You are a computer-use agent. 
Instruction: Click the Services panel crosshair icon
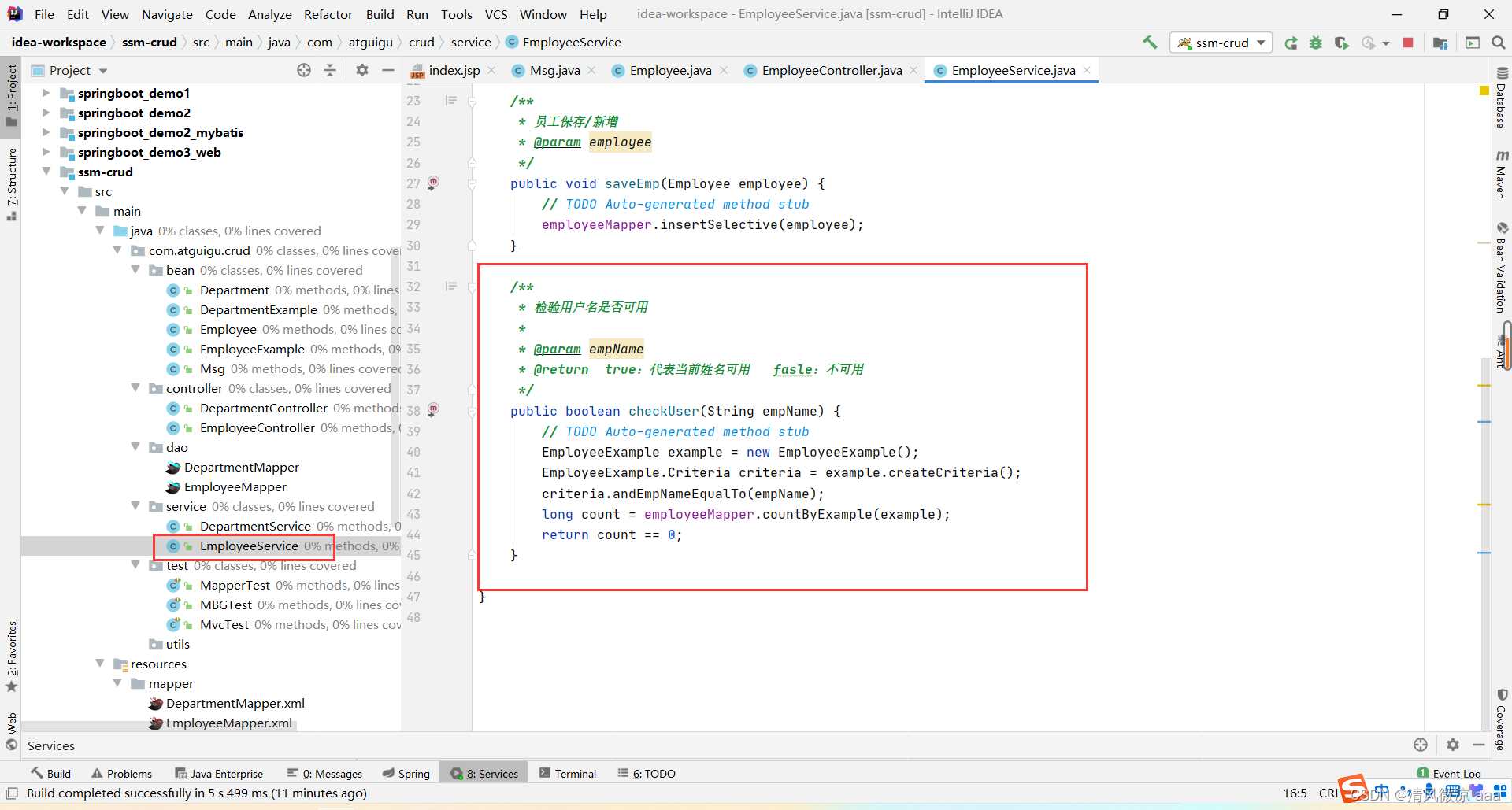pyautogui.click(x=1421, y=745)
